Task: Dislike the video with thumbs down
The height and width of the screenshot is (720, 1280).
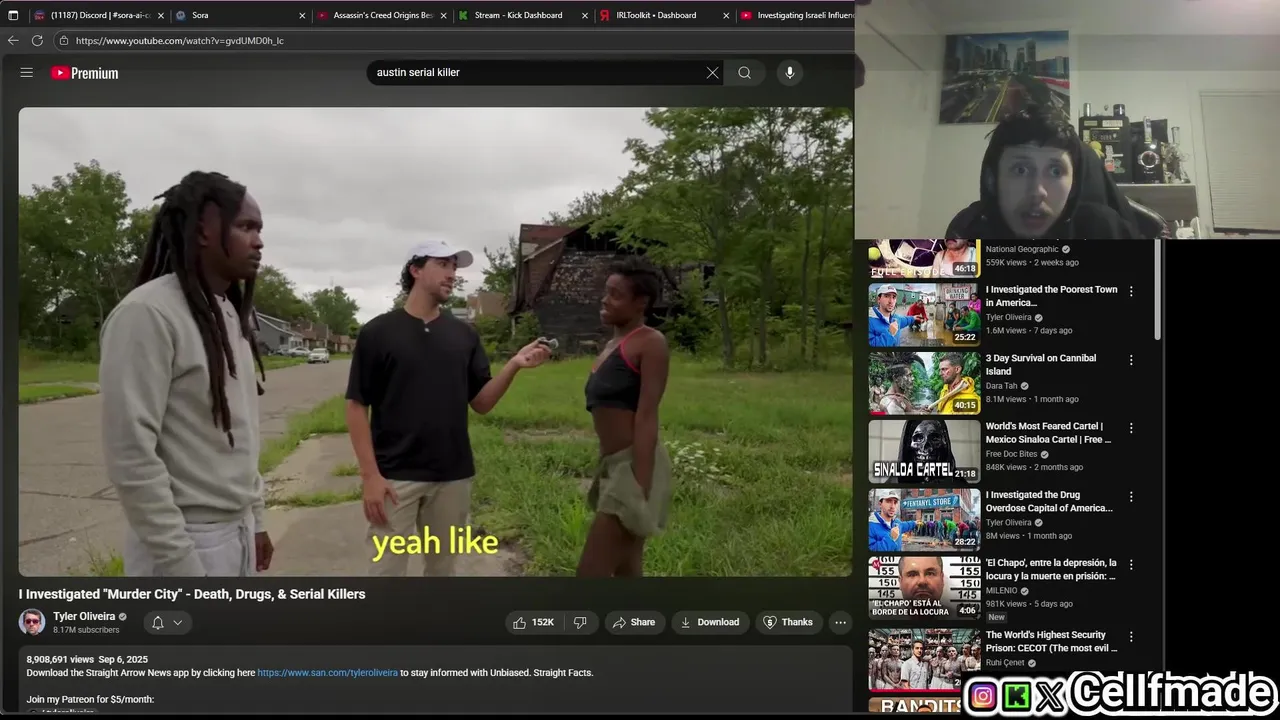Action: point(580,622)
